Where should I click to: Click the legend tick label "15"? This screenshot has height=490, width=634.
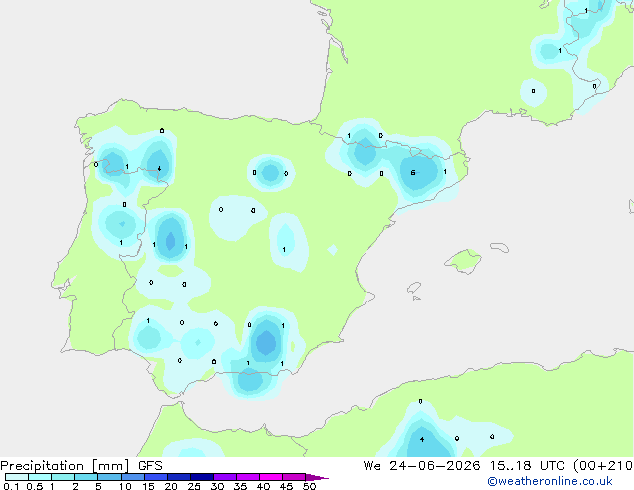pyautogui.click(x=148, y=486)
